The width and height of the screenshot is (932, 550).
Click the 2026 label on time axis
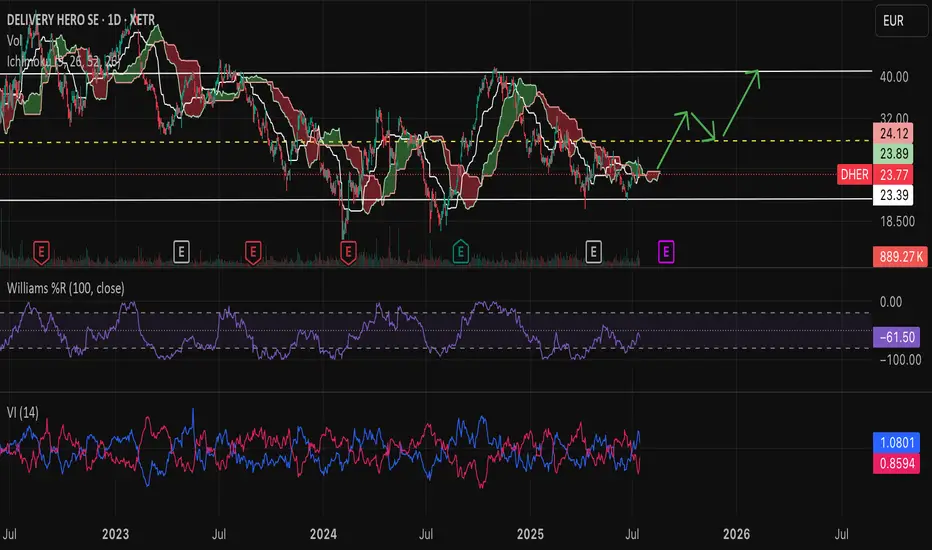pos(736,534)
